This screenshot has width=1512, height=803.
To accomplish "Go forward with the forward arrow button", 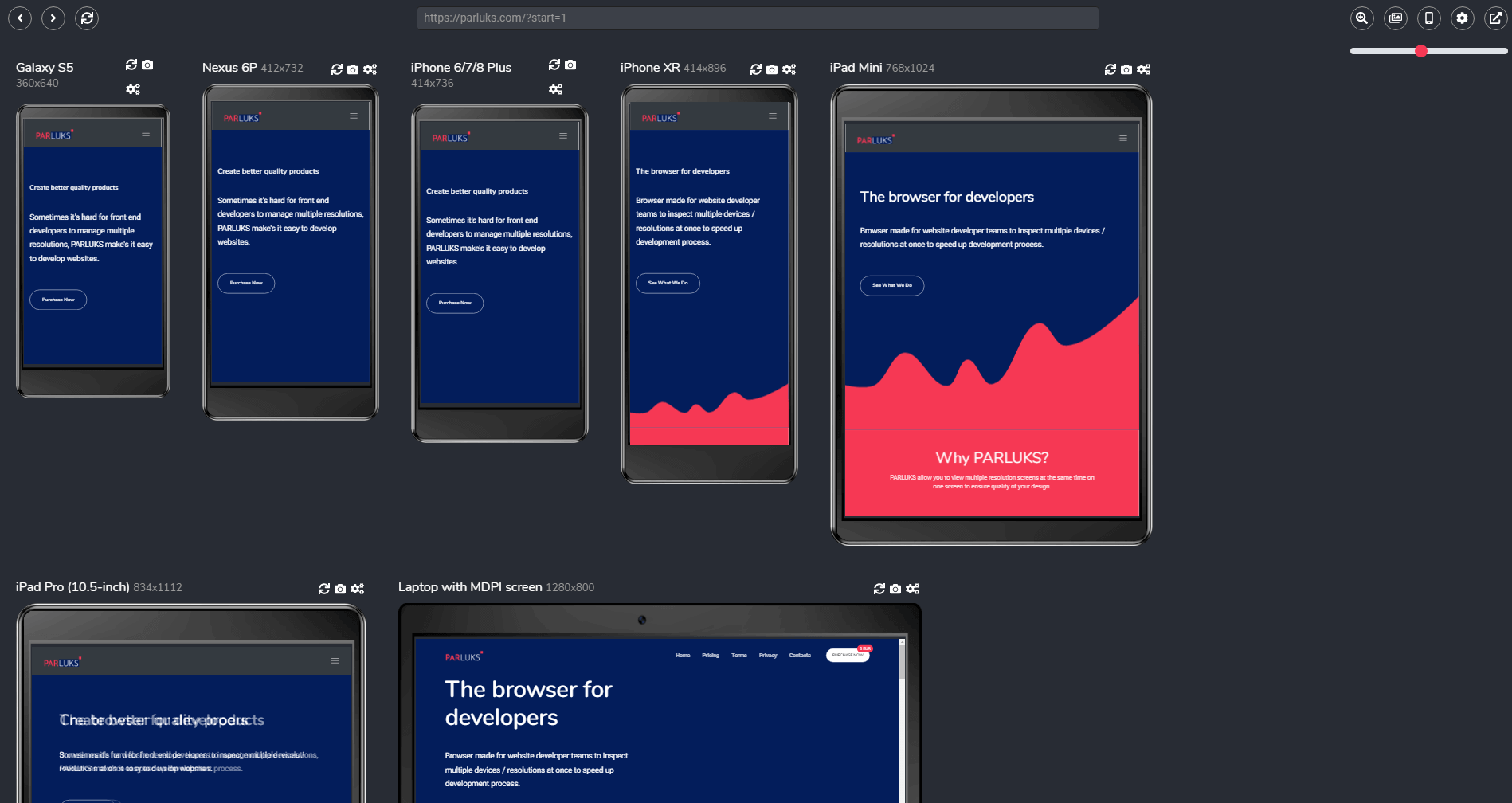I will (53, 18).
